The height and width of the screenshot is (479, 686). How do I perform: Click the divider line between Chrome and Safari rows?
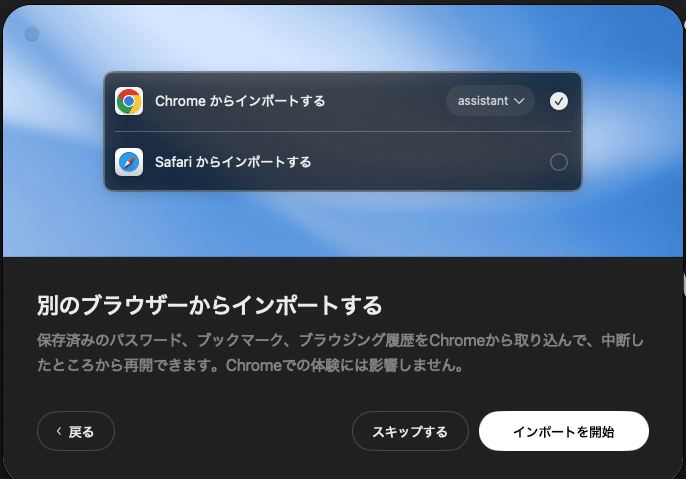click(x=343, y=131)
